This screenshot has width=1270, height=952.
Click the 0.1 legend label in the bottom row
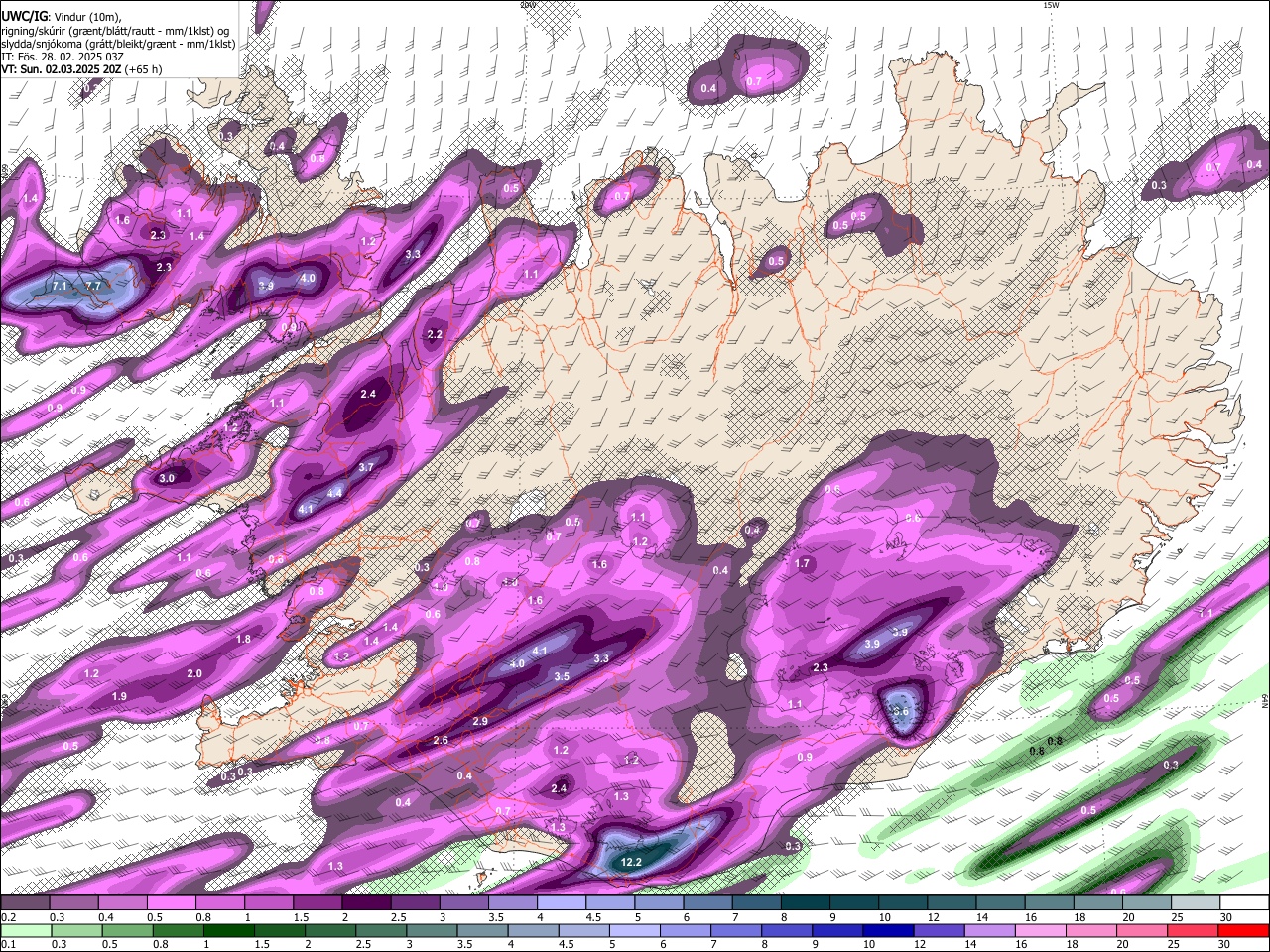(x=7, y=944)
